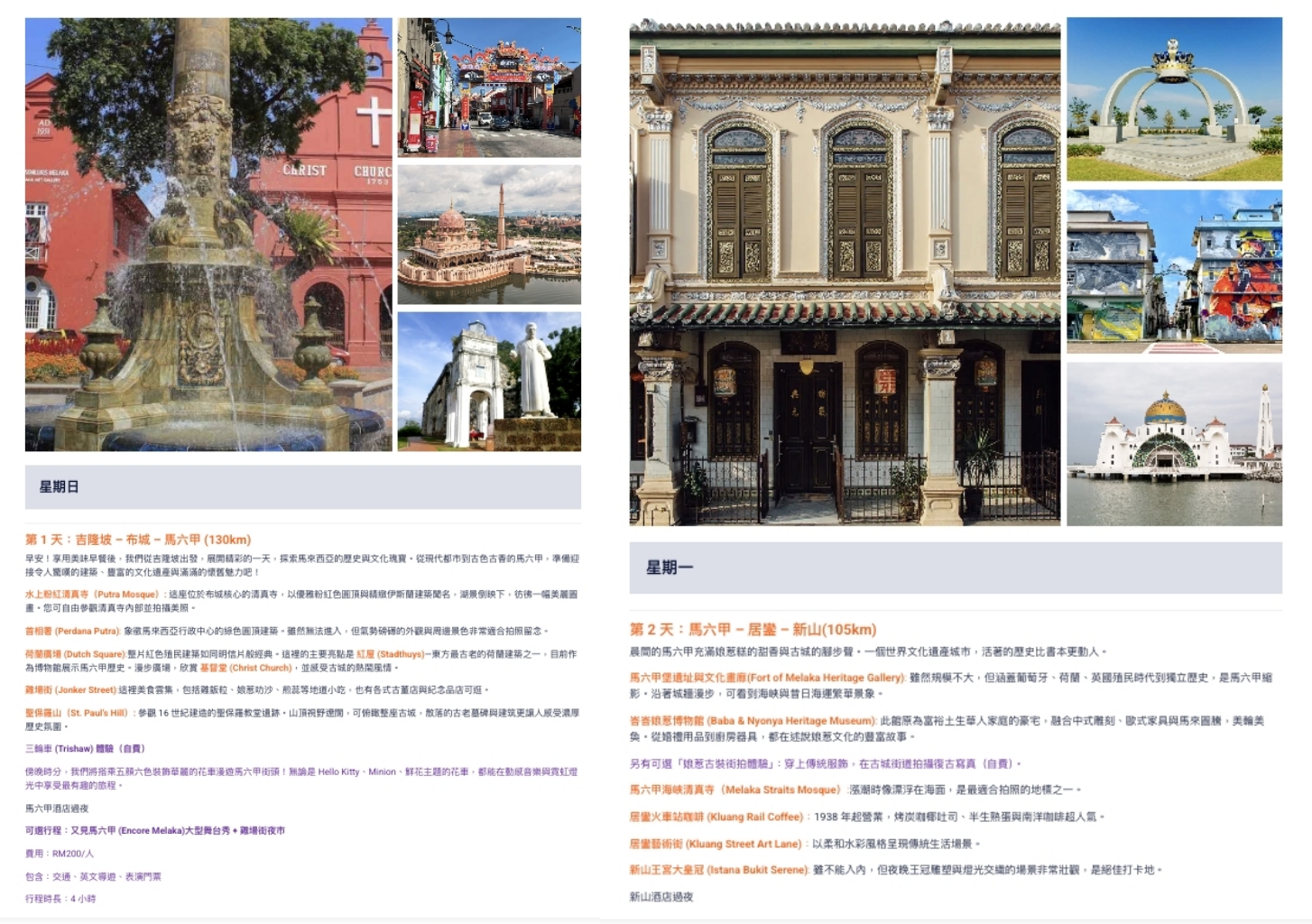
Task: Open the pink Putra Mosque aerial photo
Action: coord(489,235)
